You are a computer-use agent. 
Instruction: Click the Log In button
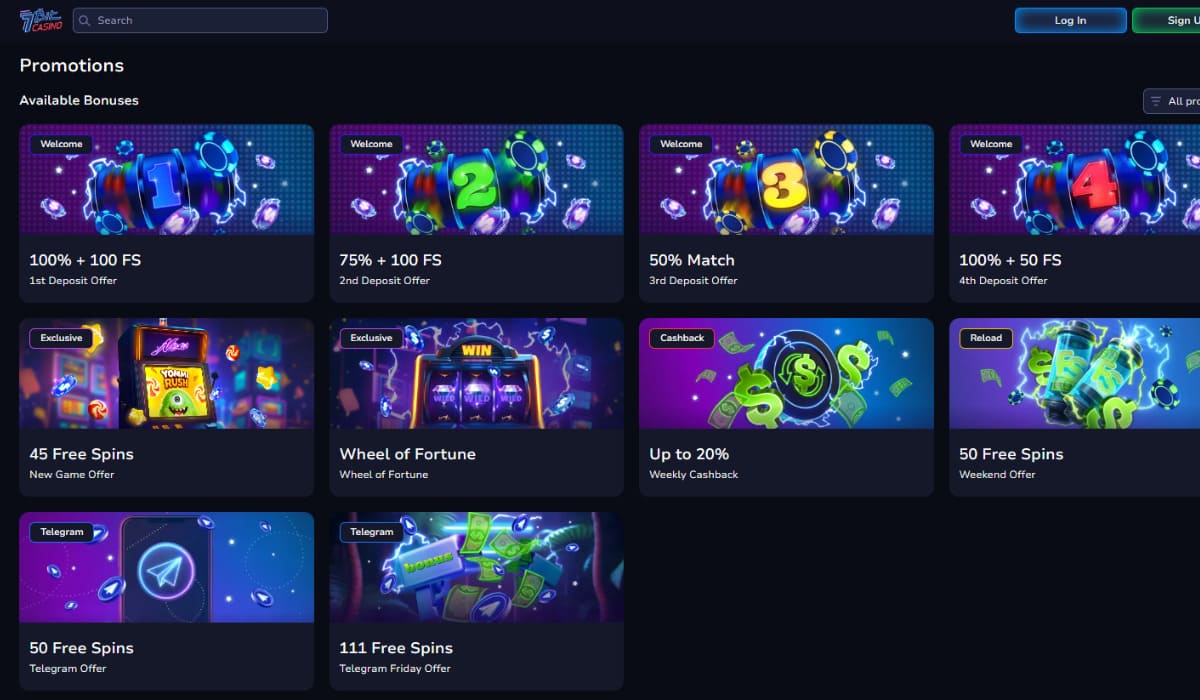click(1070, 20)
